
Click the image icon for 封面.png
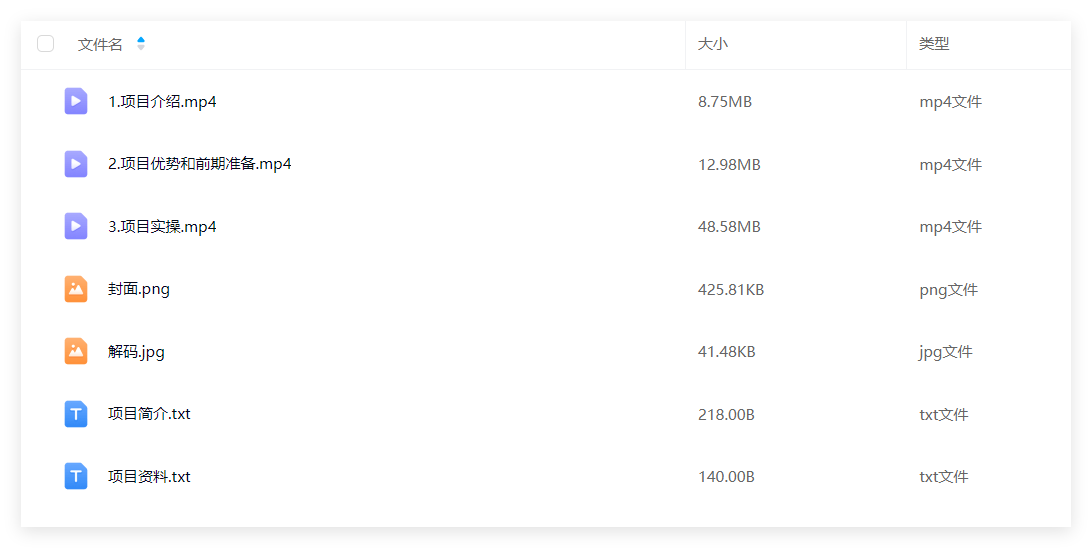[x=76, y=289]
